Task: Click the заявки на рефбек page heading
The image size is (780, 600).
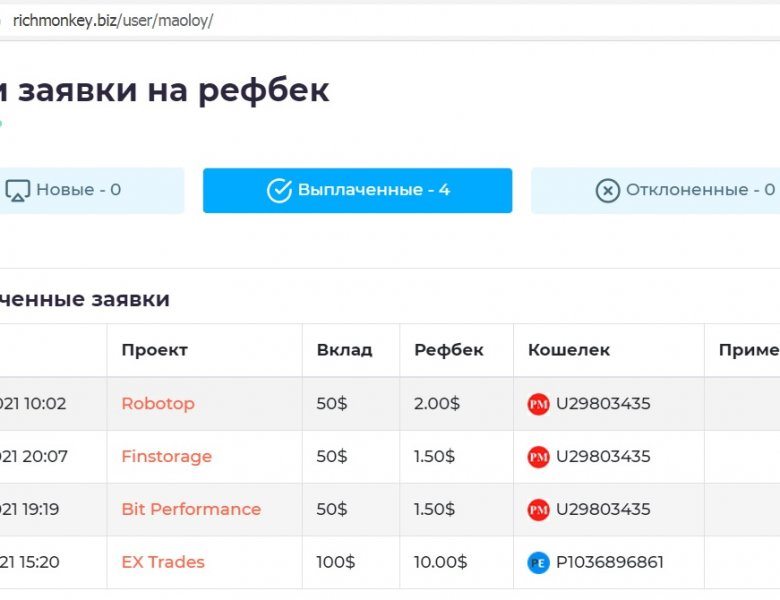Action: point(164,91)
